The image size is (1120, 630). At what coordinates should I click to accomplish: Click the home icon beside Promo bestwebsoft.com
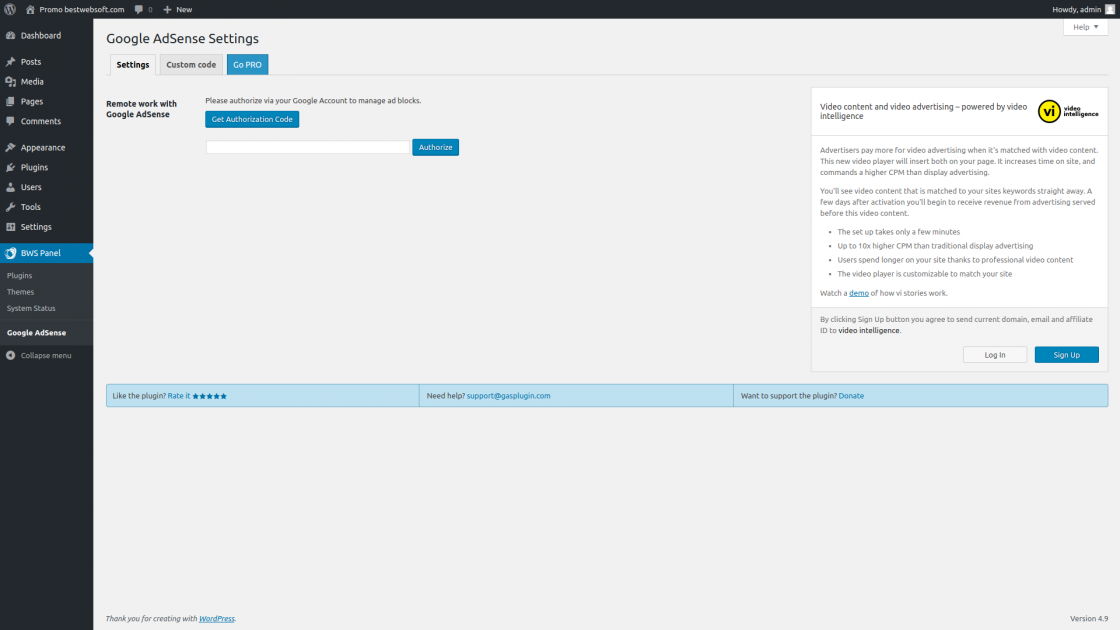[x=30, y=9]
